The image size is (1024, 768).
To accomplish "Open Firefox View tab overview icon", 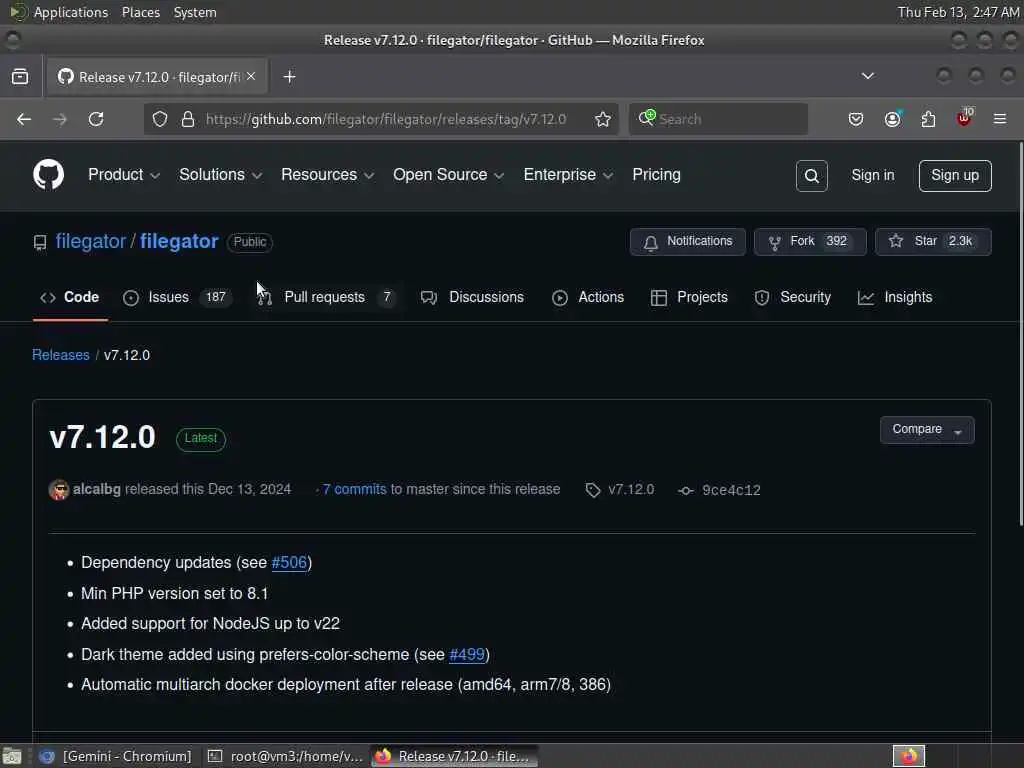I will (x=20, y=76).
